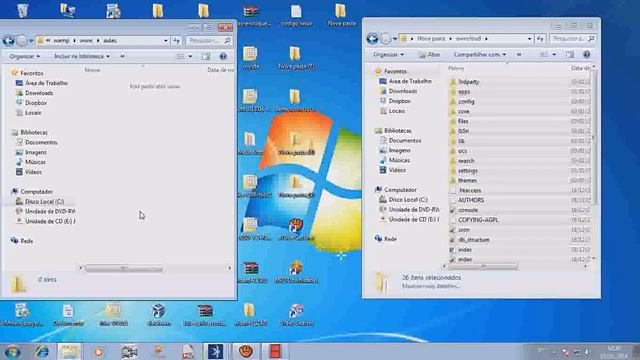Go back in the aulas Explorer window

click(x=8, y=40)
